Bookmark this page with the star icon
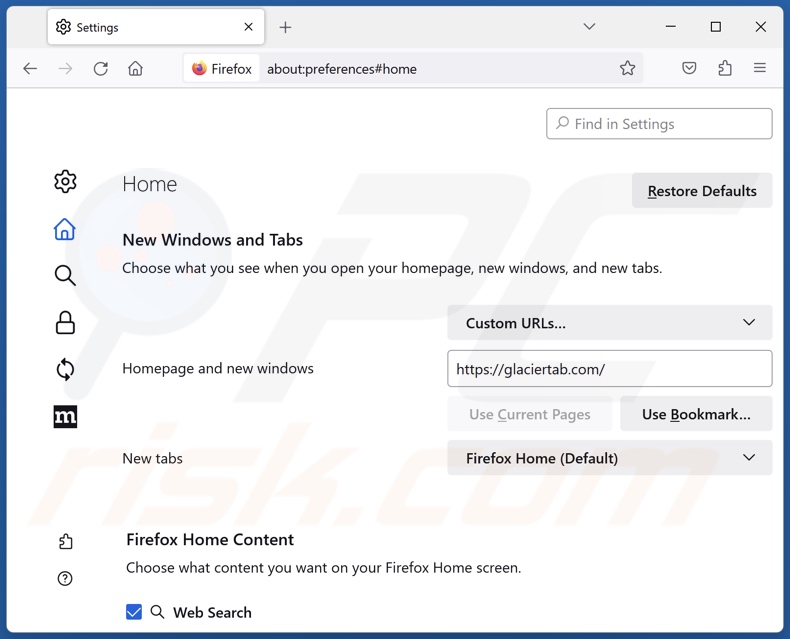 pos(627,68)
